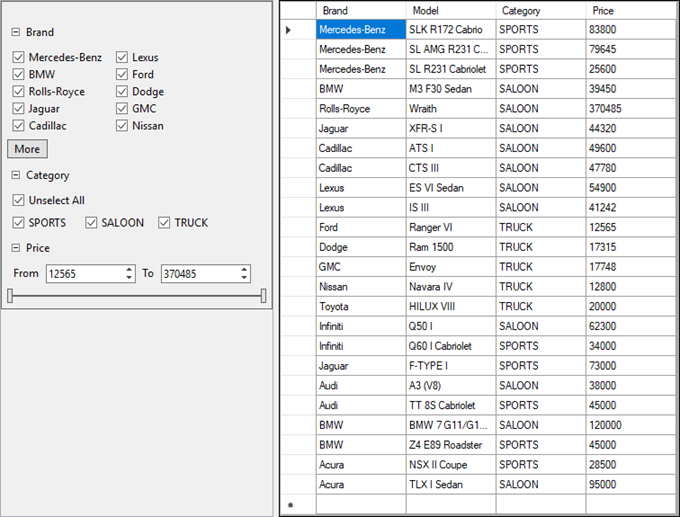The image size is (680, 517).
Task: Click the Wraith model cell
Action: (451, 108)
